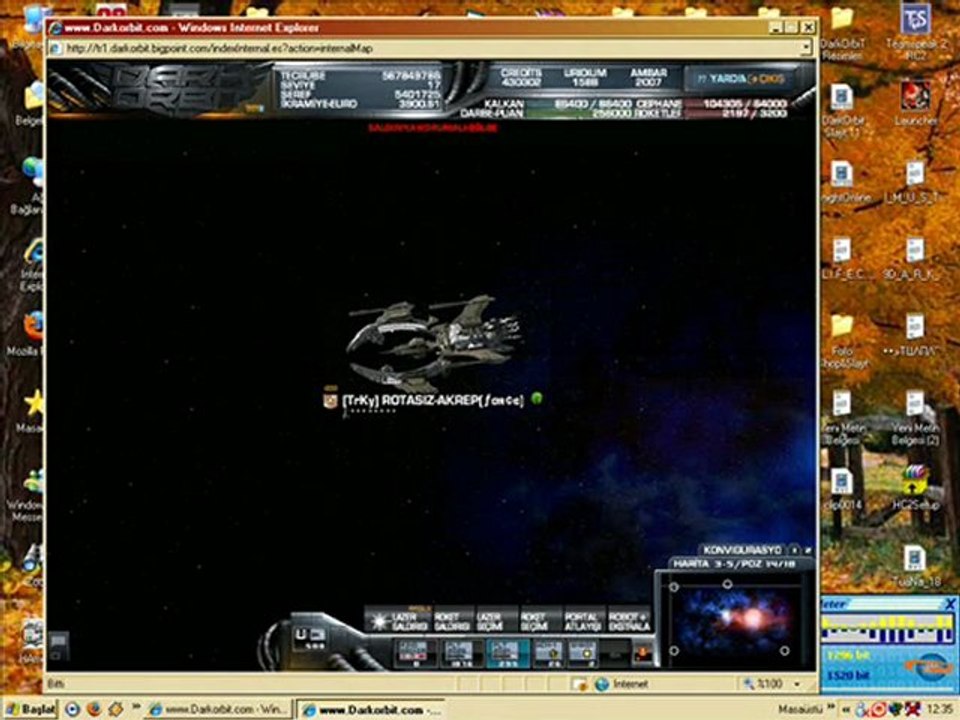The image size is (960, 720).
Task: Click the Başlat start button
Action: 29,710
